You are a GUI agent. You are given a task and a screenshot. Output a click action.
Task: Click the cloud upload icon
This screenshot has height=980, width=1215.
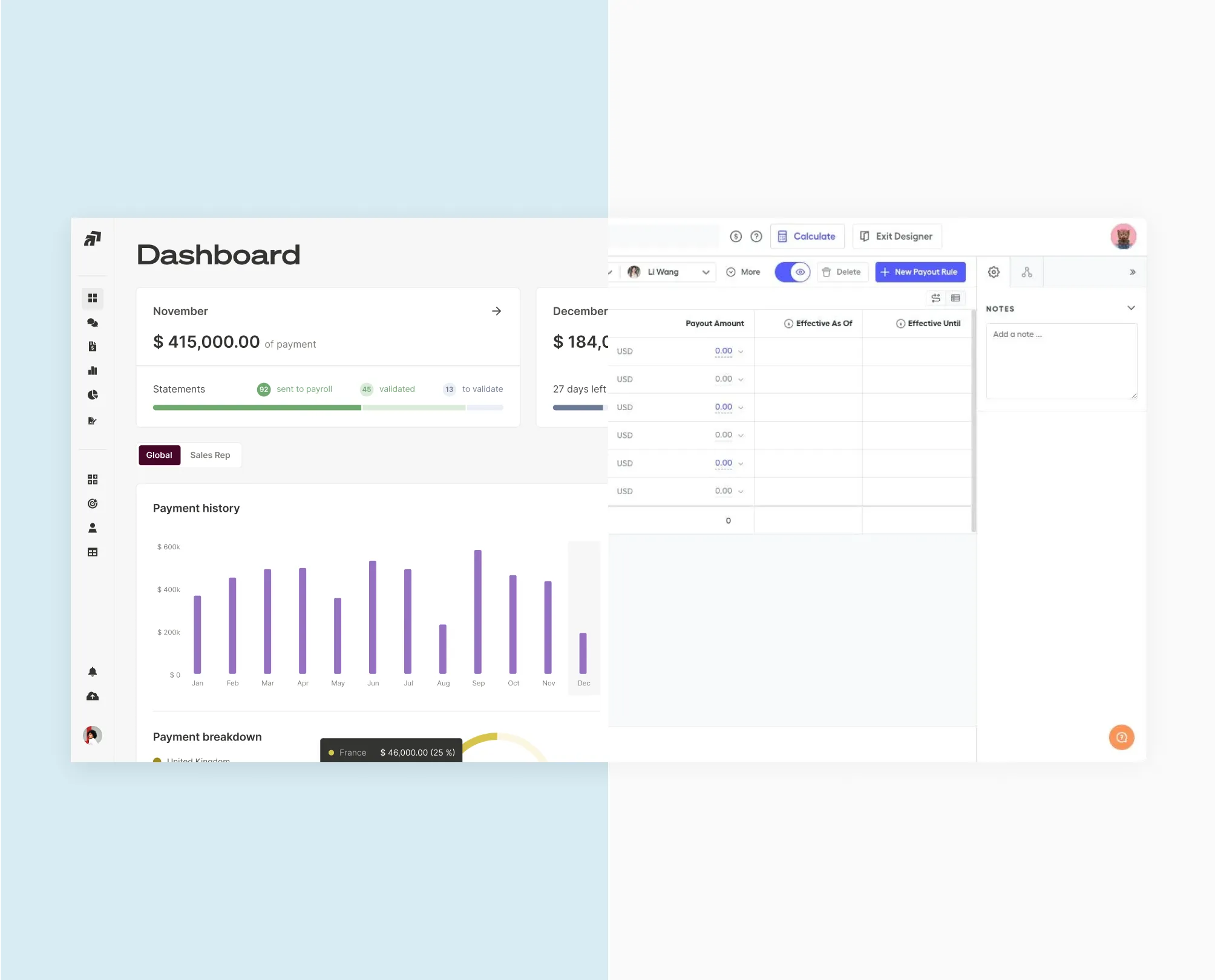93,696
